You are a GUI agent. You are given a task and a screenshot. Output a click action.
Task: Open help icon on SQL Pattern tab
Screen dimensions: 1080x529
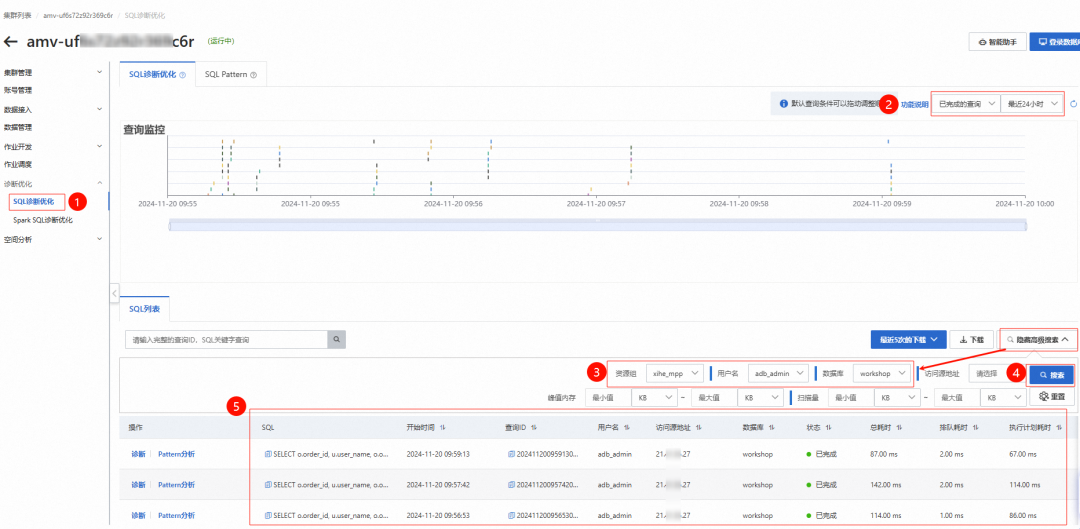253,74
